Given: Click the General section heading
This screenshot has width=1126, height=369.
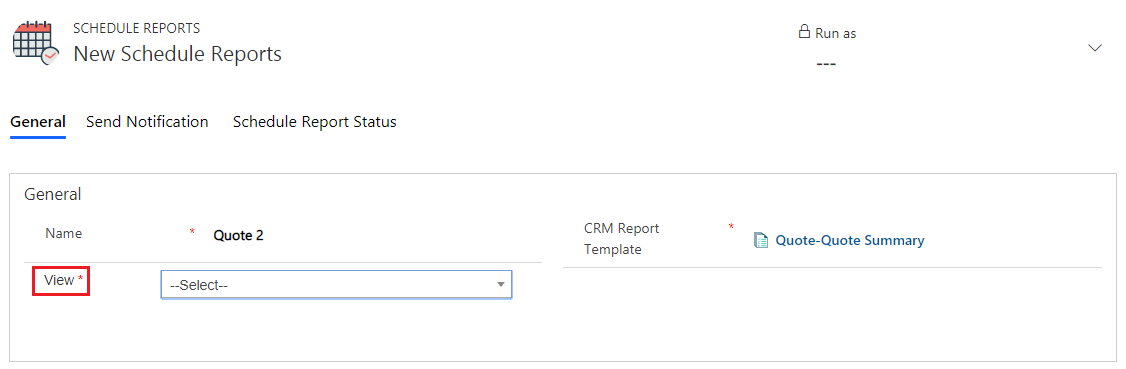Looking at the screenshot, I should click(52, 194).
